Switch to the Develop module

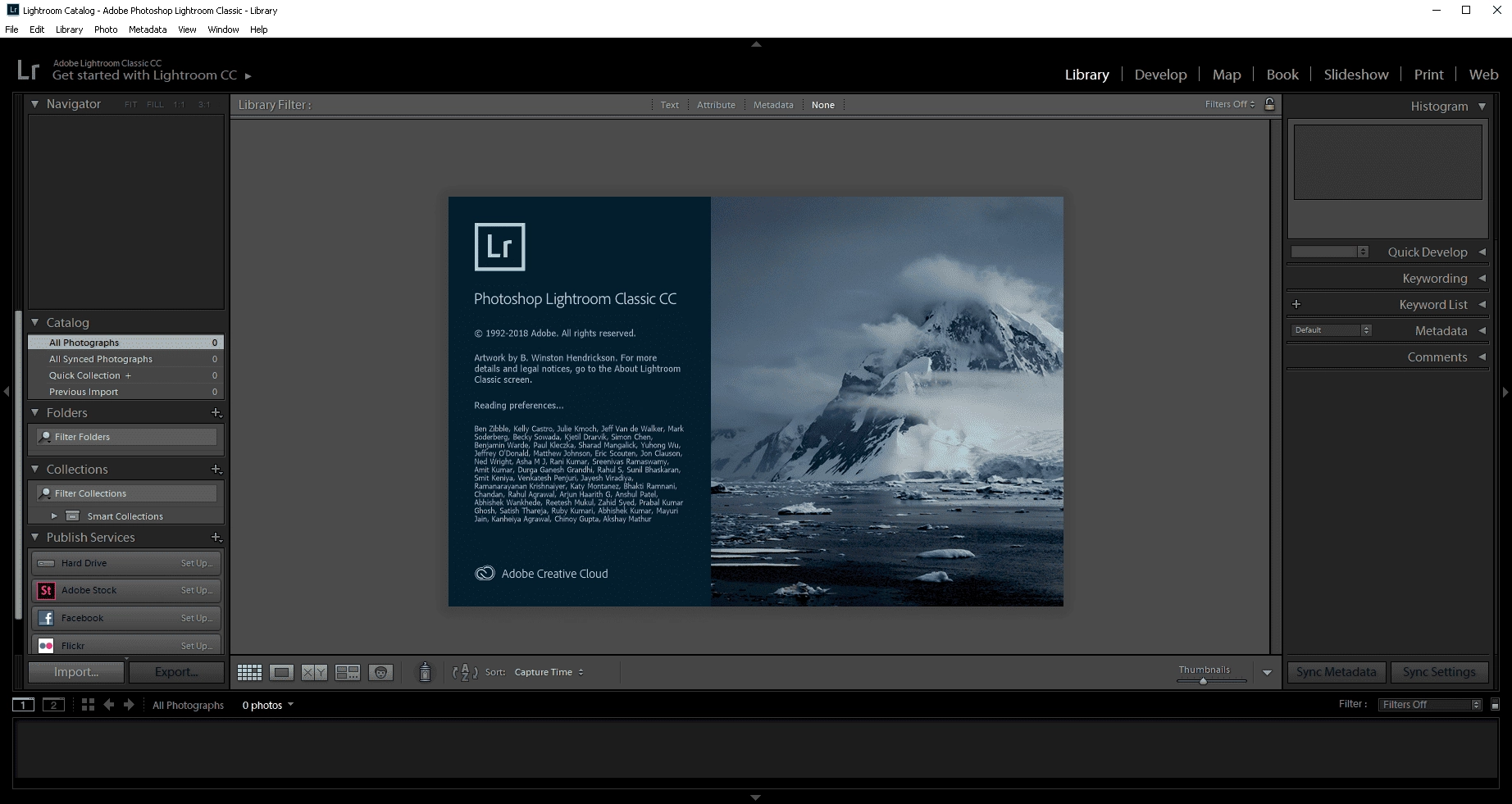point(1160,75)
